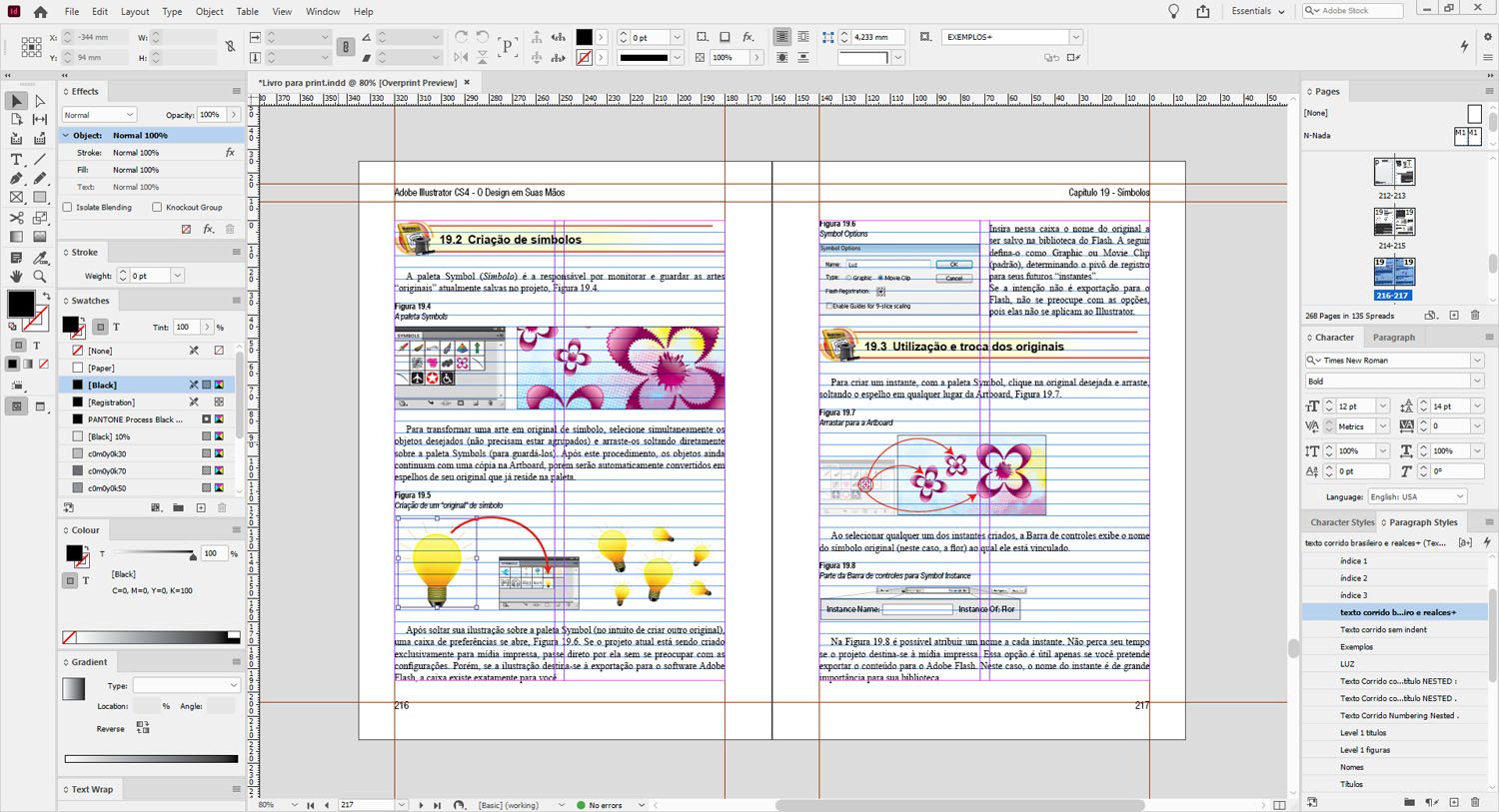This screenshot has width=1499, height=812.
Task: Select the Rectangle Frame tool
Action: pyautogui.click(x=16, y=198)
